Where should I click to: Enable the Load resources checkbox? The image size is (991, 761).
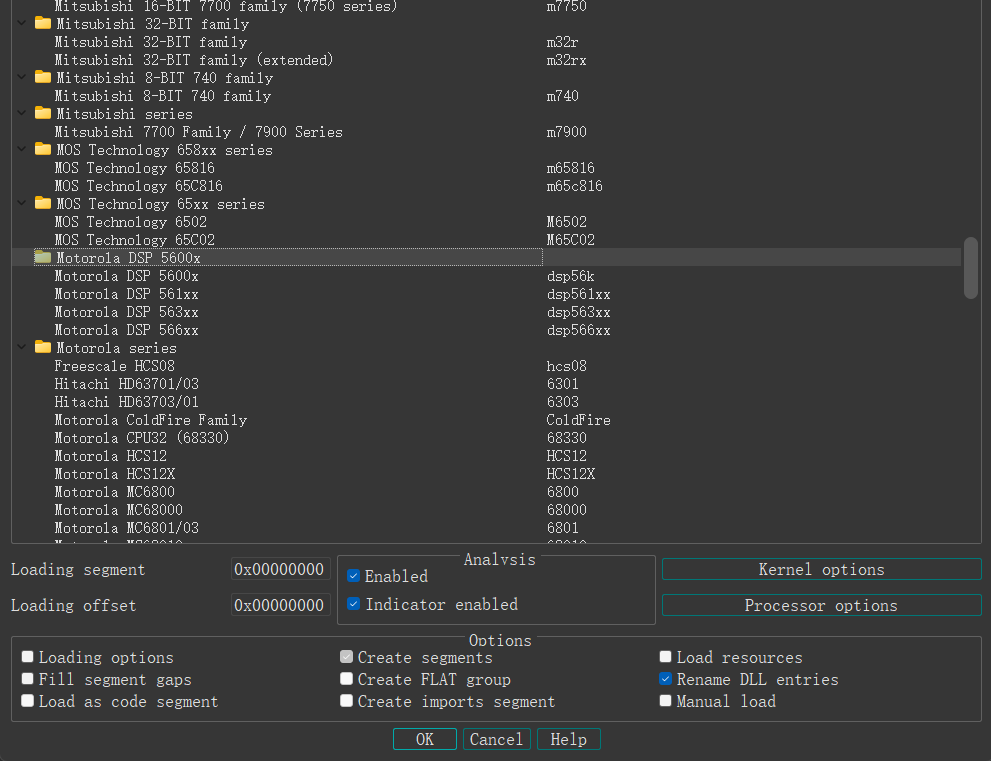[666, 657]
